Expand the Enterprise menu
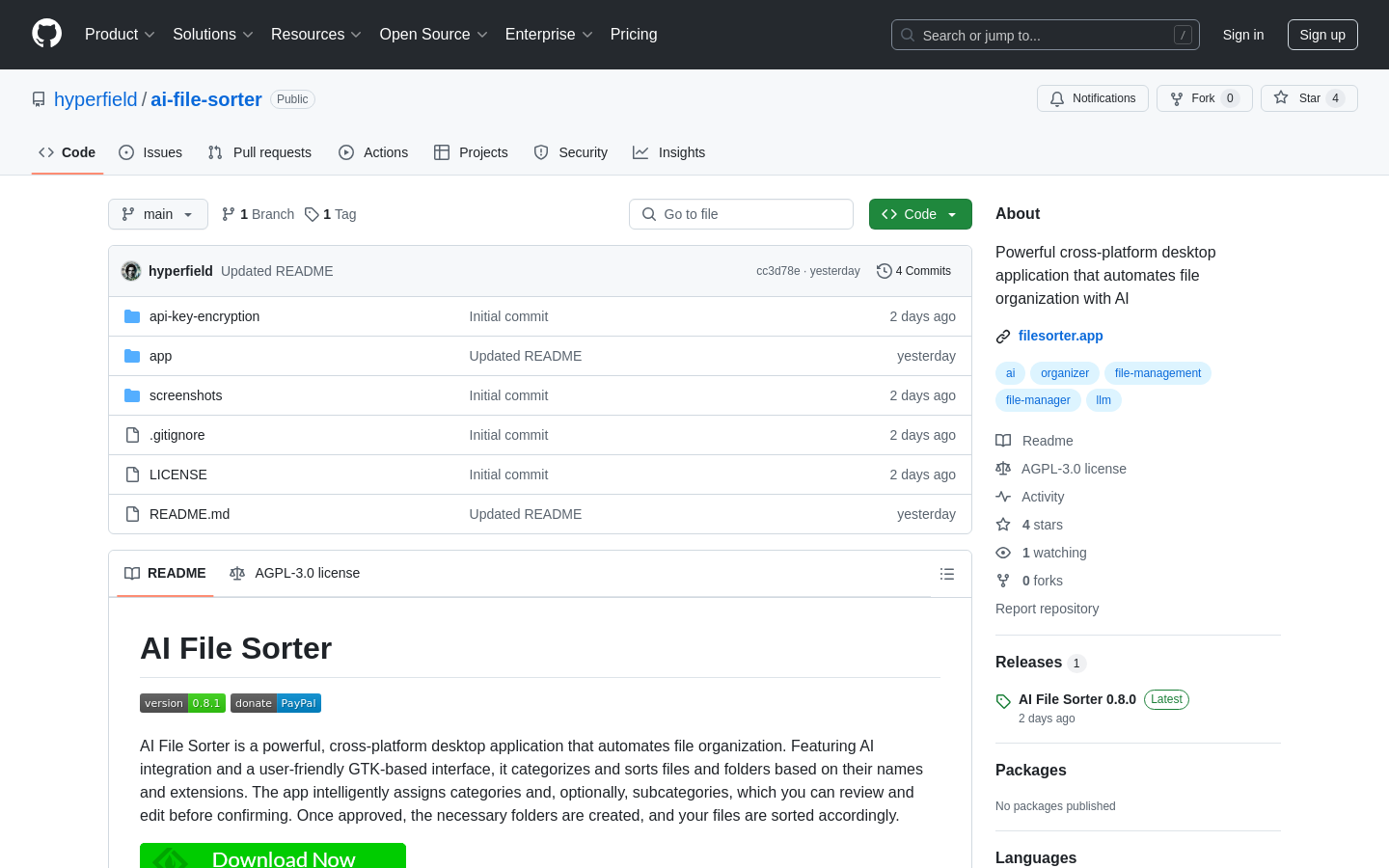Screen dimensions: 1389x868 click(549, 35)
